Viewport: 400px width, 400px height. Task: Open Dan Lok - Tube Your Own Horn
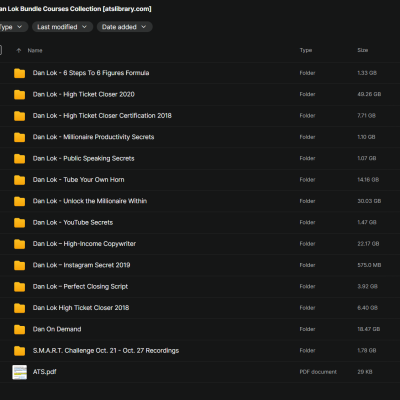pyautogui.click(x=79, y=180)
